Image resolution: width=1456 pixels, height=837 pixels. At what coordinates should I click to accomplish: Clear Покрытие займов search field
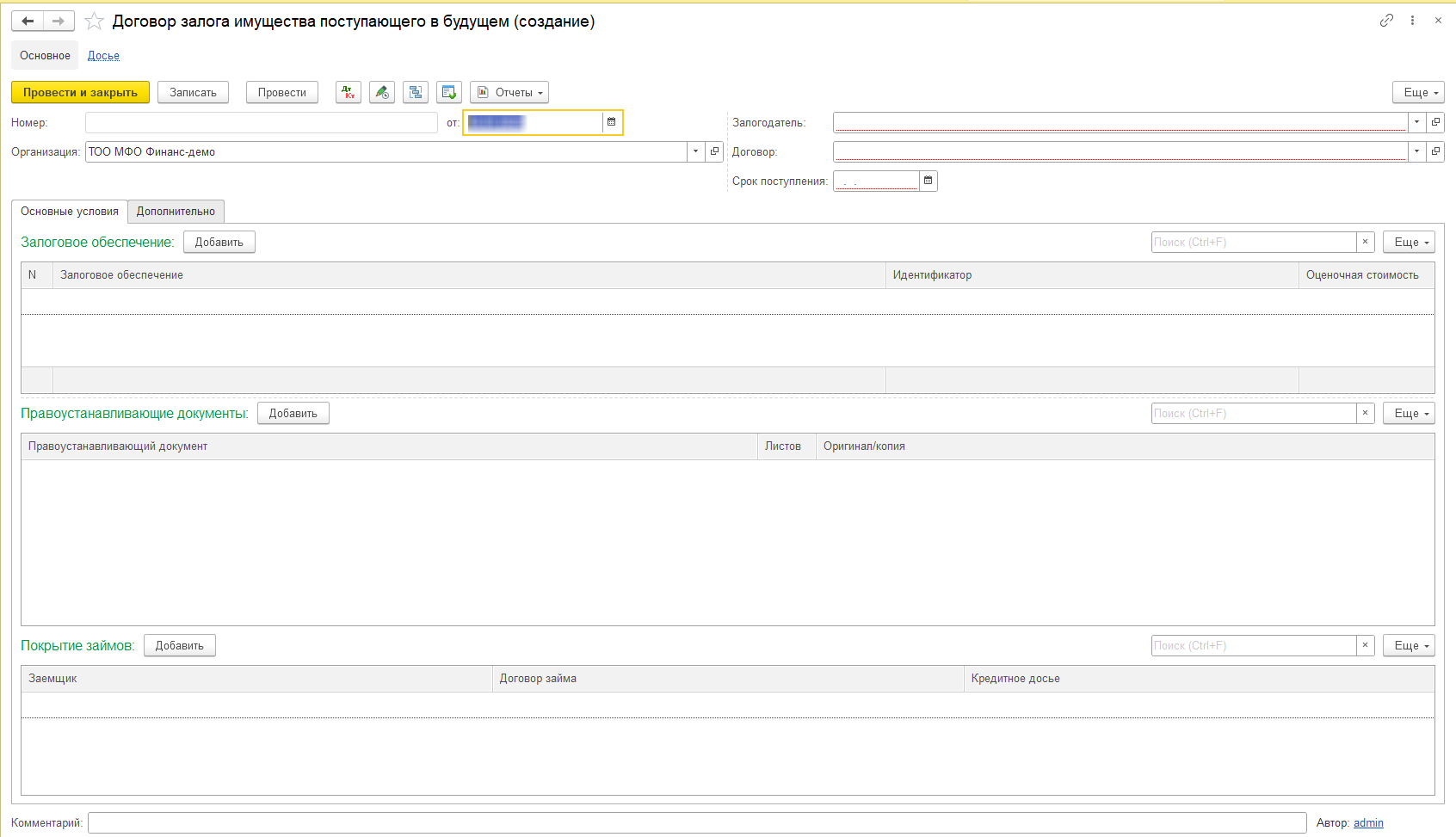pyautogui.click(x=1365, y=645)
